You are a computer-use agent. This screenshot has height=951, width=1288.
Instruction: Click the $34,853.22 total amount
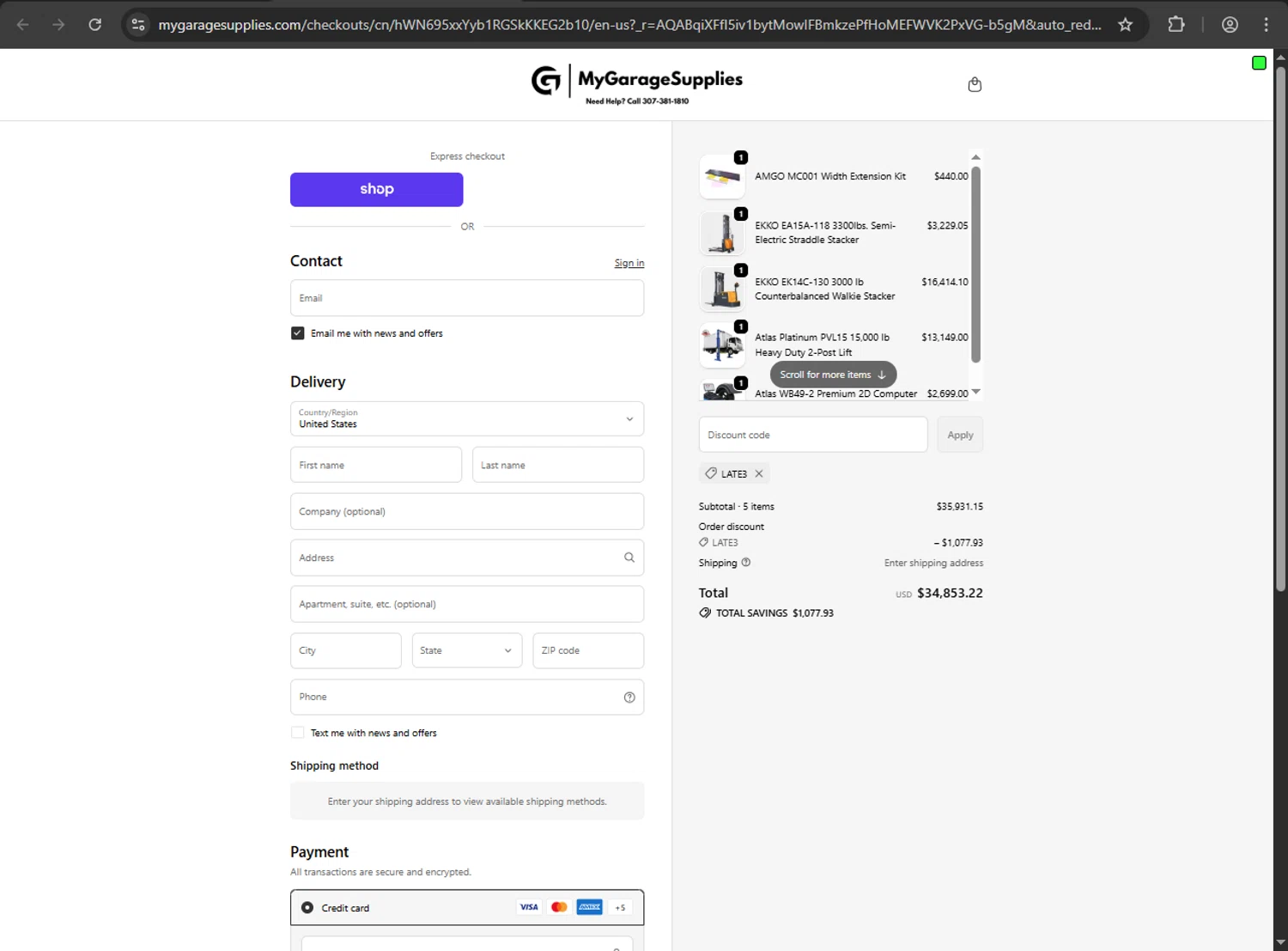[x=950, y=593]
